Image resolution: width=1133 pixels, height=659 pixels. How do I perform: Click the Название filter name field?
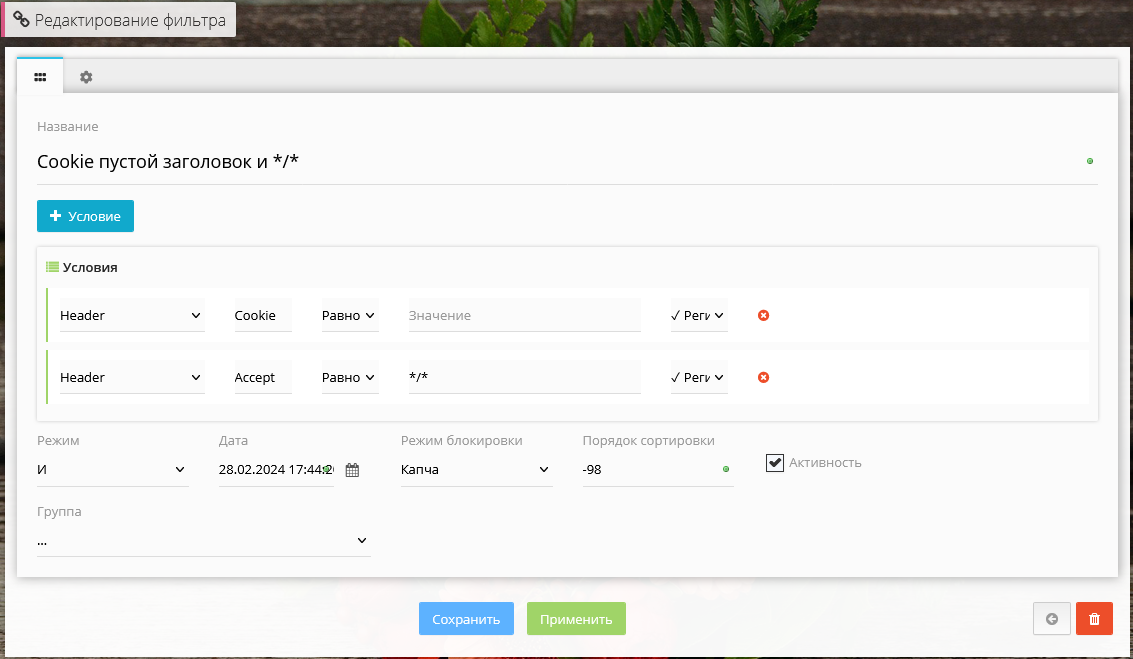click(560, 161)
